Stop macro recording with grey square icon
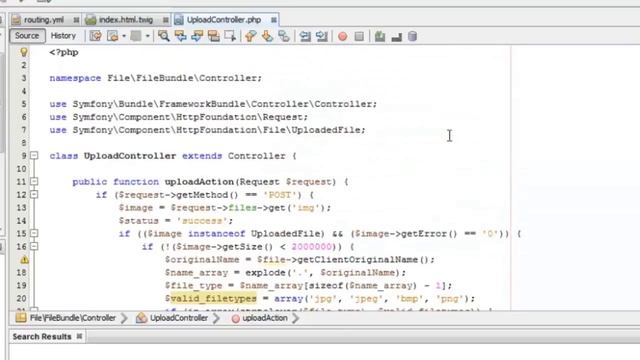 click(359, 37)
